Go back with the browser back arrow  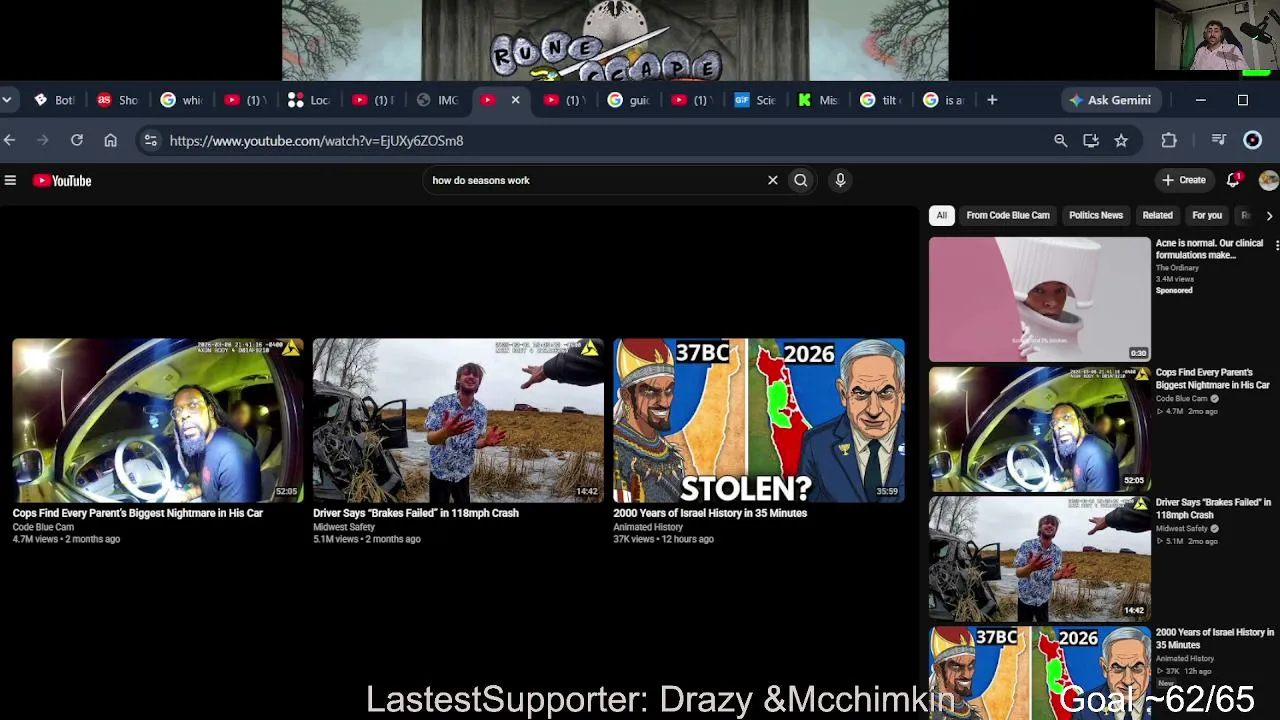pyautogui.click(x=10, y=141)
